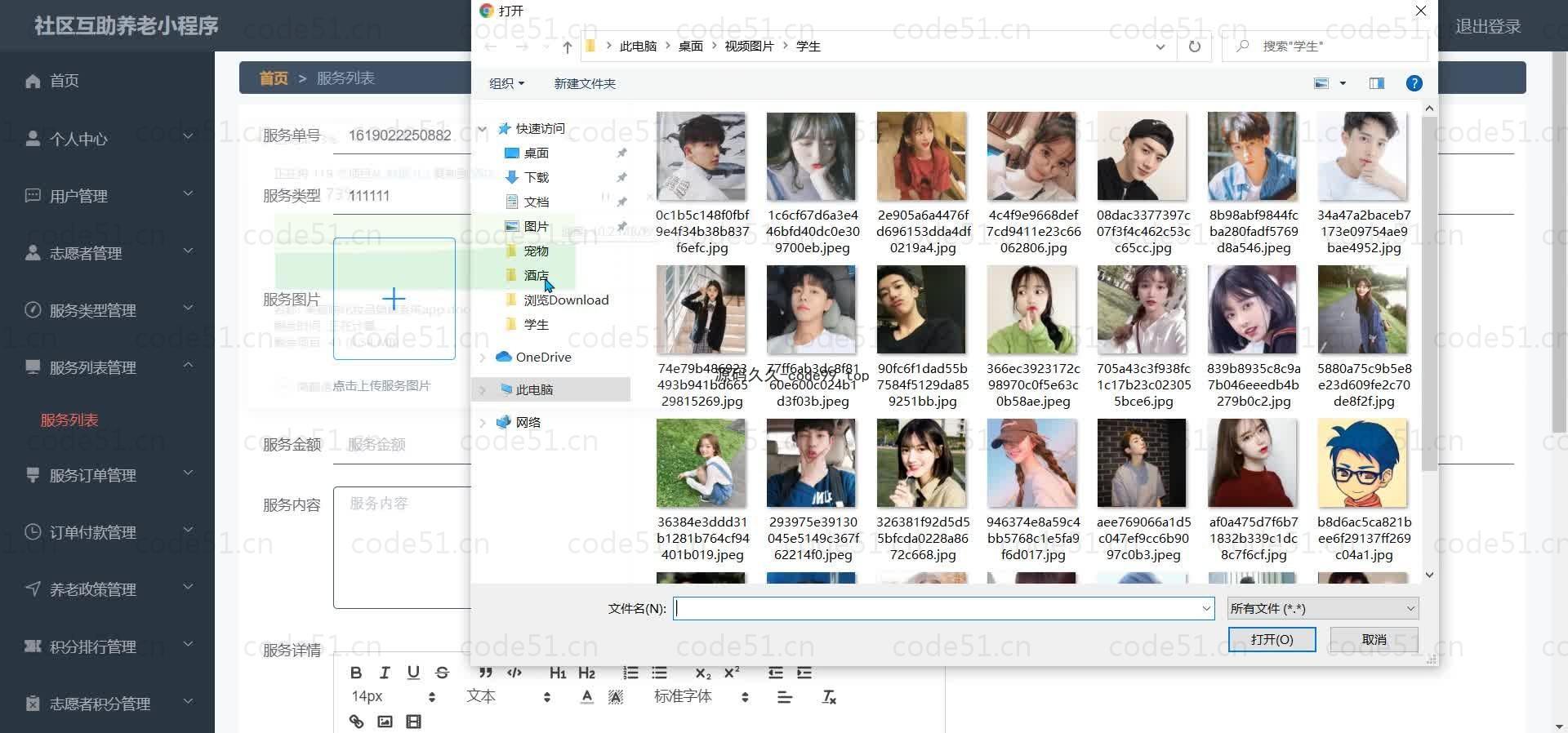This screenshot has height=733, width=1568.
Task: Click the 打开(O) button
Action: pyautogui.click(x=1272, y=639)
